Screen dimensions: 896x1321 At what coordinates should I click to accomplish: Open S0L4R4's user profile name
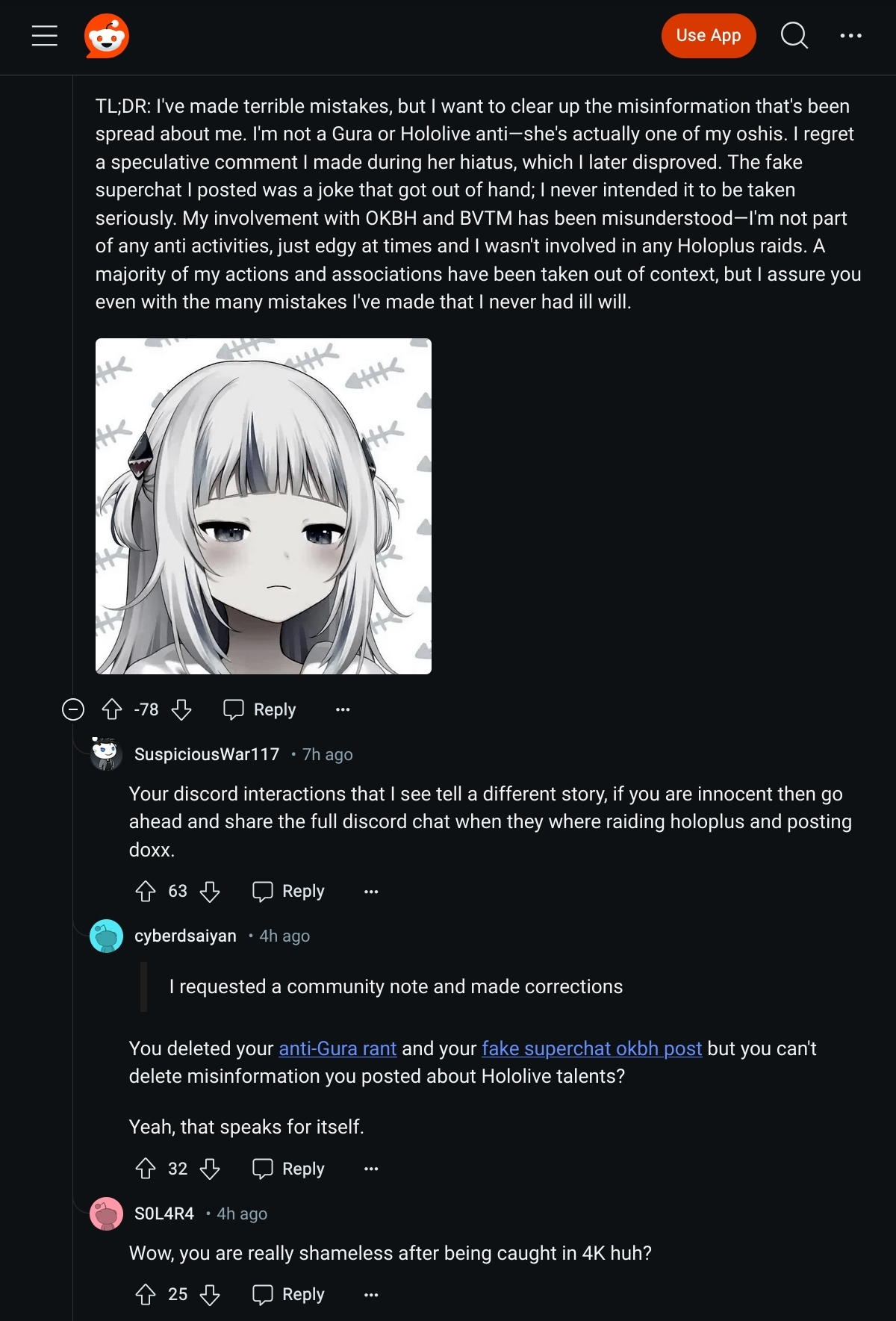[164, 1213]
